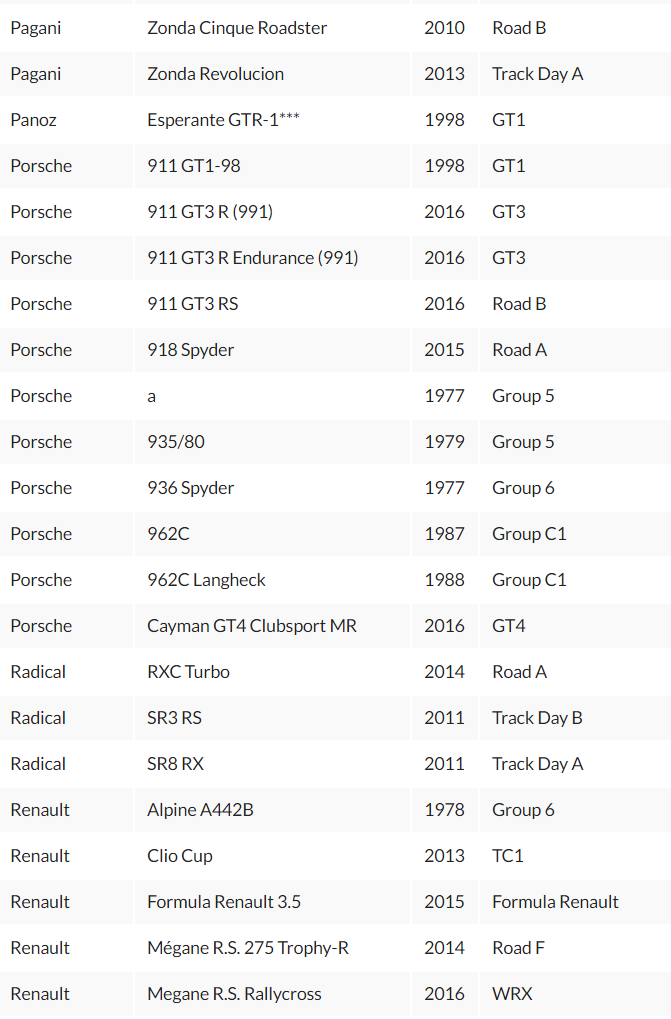Viewport: 671px width, 1019px height.
Task: Select the RXC Turbo model cell
Action: point(273,672)
